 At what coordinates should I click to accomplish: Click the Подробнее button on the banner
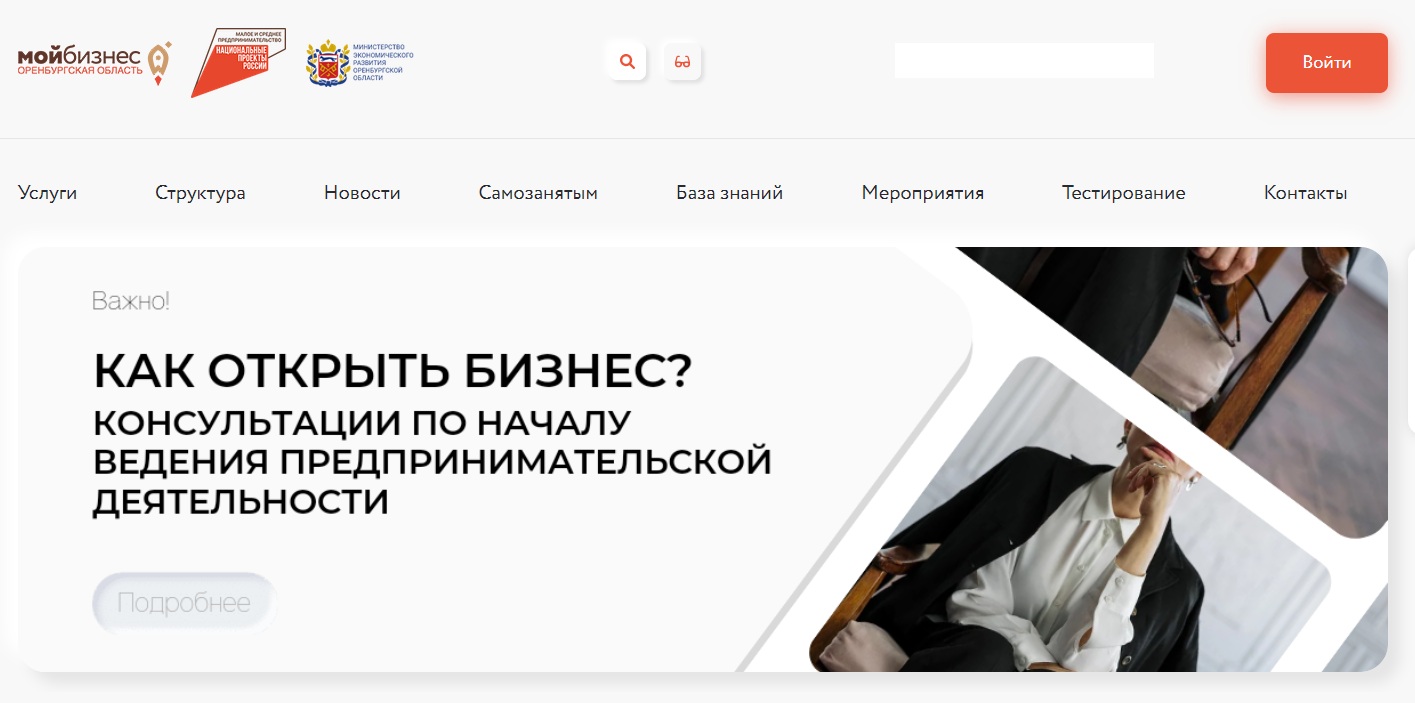[184, 603]
